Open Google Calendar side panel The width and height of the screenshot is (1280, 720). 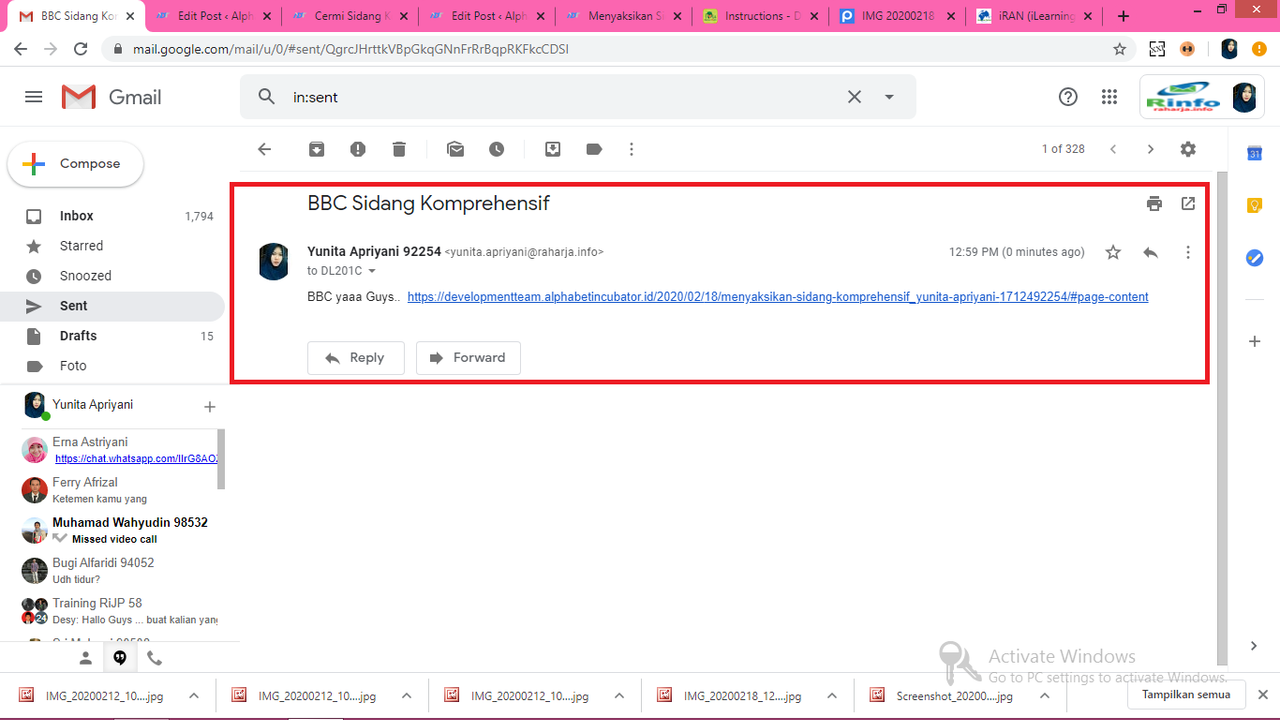[1254, 153]
